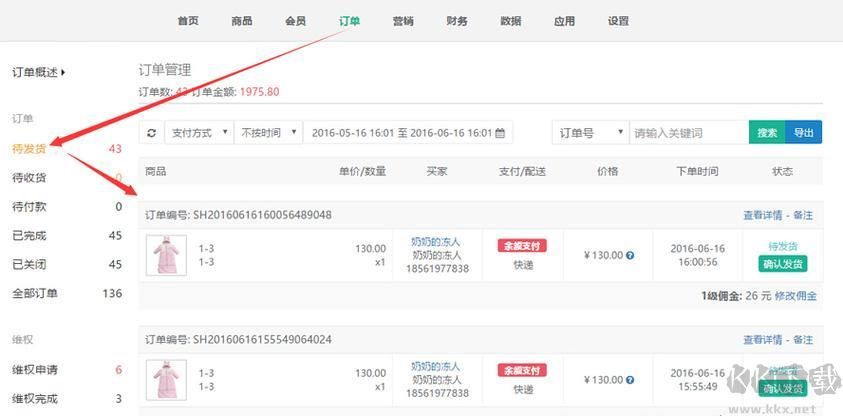The image size is (843, 416).
Task: Click help icon beside second order price
Action: tap(630, 380)
